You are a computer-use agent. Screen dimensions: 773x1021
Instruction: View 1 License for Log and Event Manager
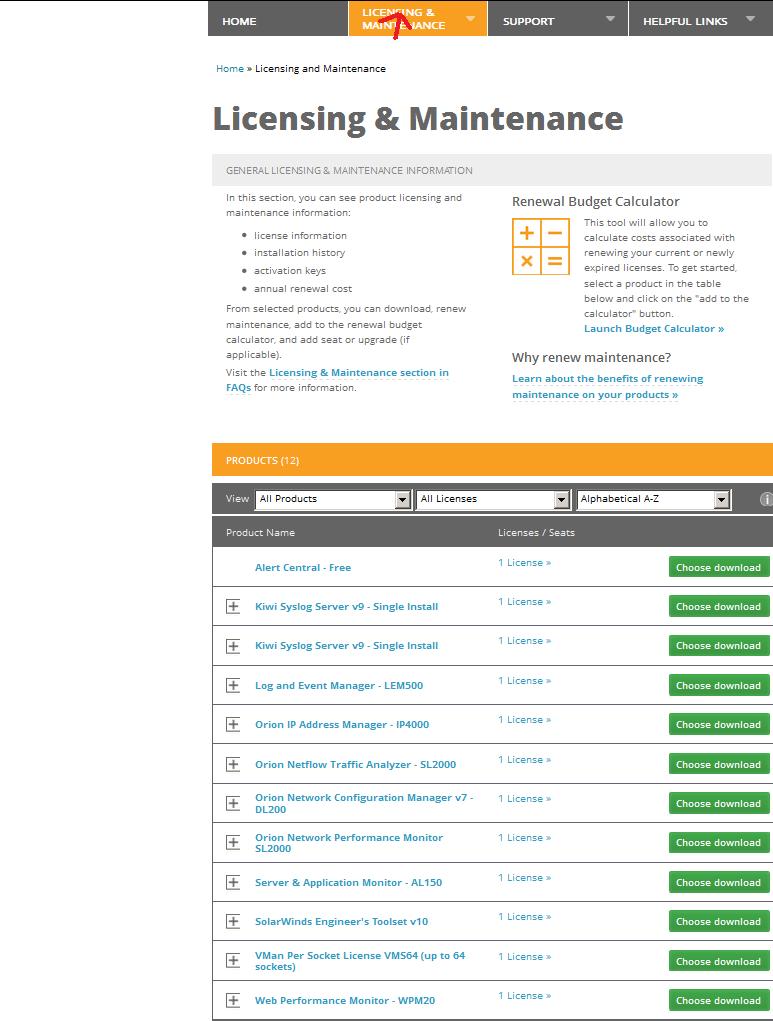[524, 680]
